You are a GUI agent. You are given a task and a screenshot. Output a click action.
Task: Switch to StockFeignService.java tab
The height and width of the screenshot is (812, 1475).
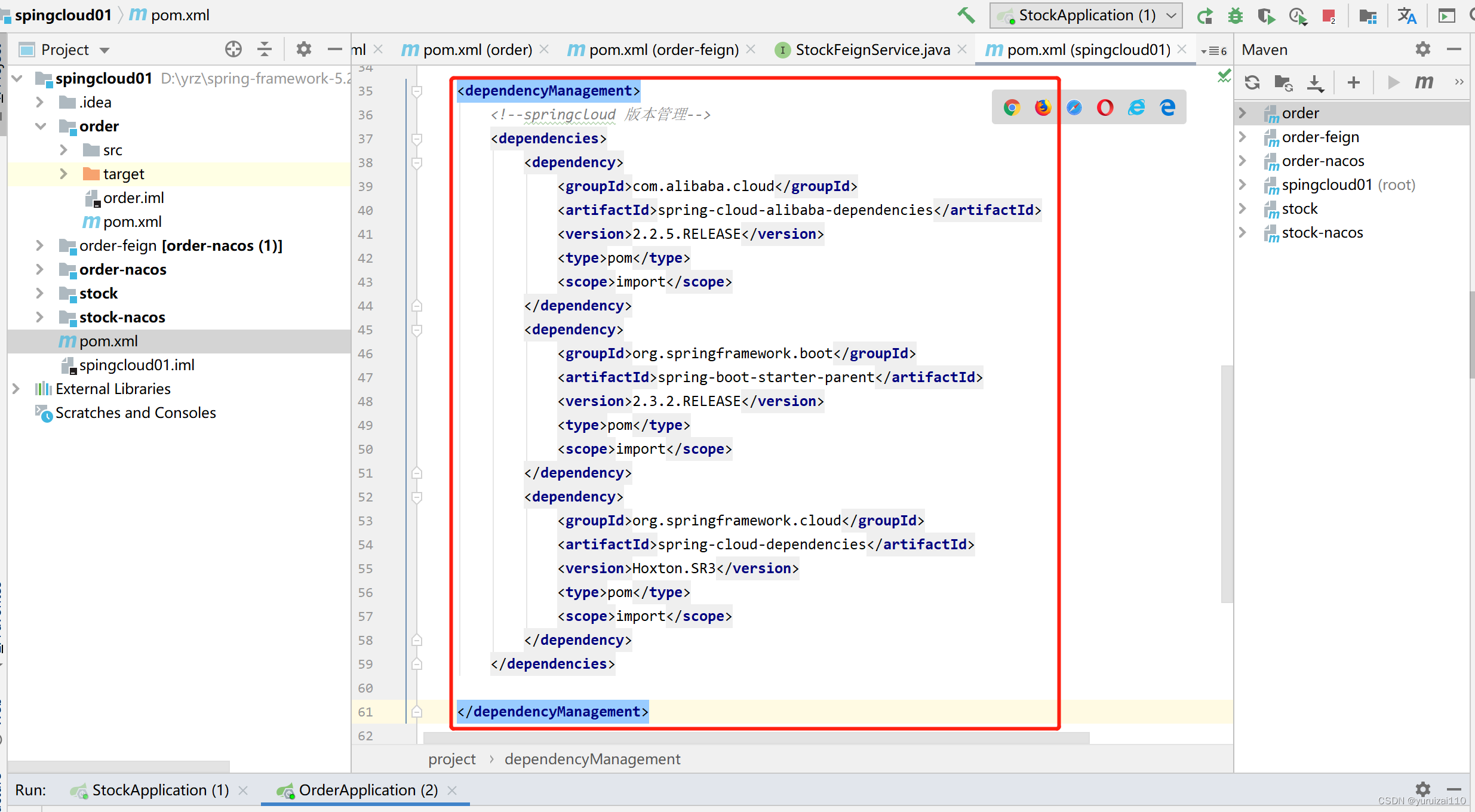click(872, 50)
